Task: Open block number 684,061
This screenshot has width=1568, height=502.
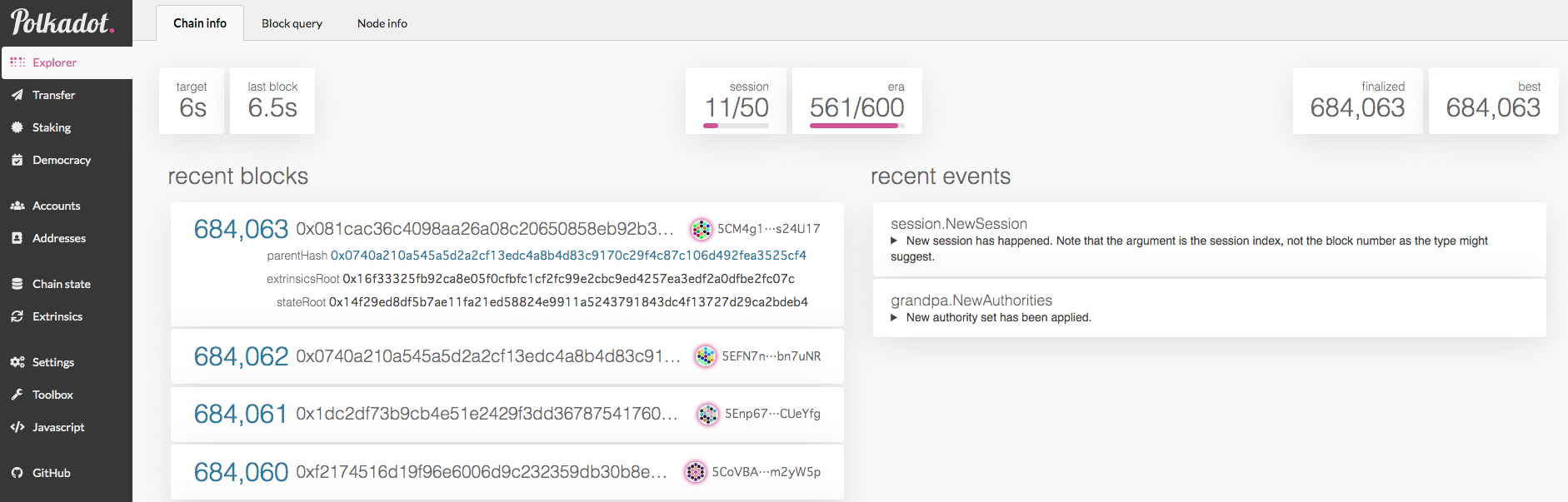Action: pos(241,414)
